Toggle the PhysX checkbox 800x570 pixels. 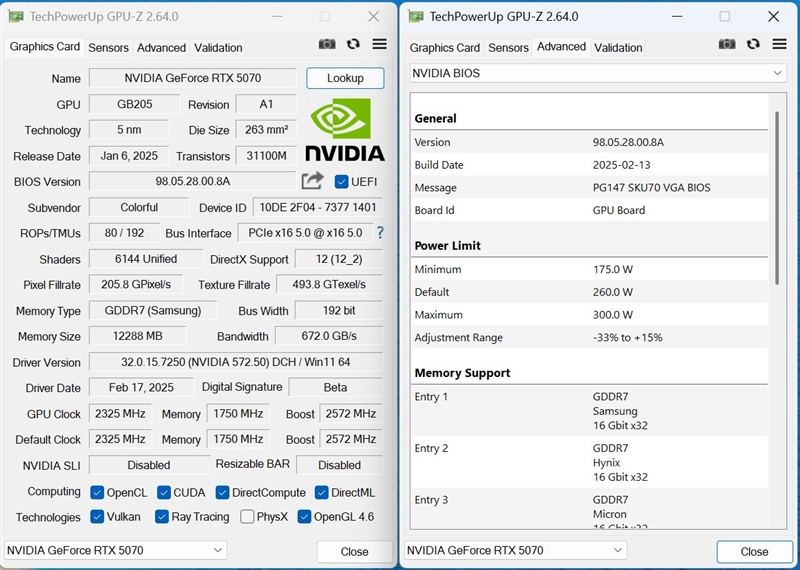(x=247, y=517)
